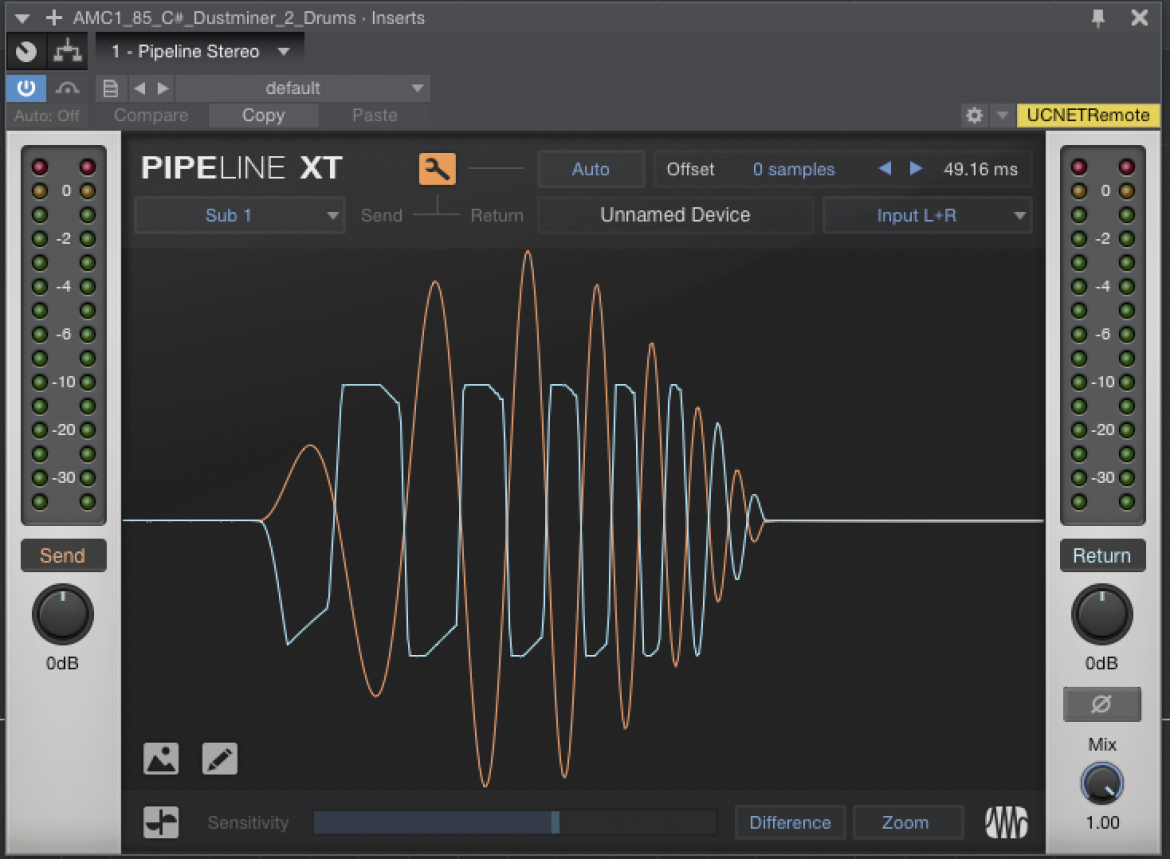The image size is (1170, 859).
Task: Click the sidechain icon below the power button
Action: tap(67, 88)
